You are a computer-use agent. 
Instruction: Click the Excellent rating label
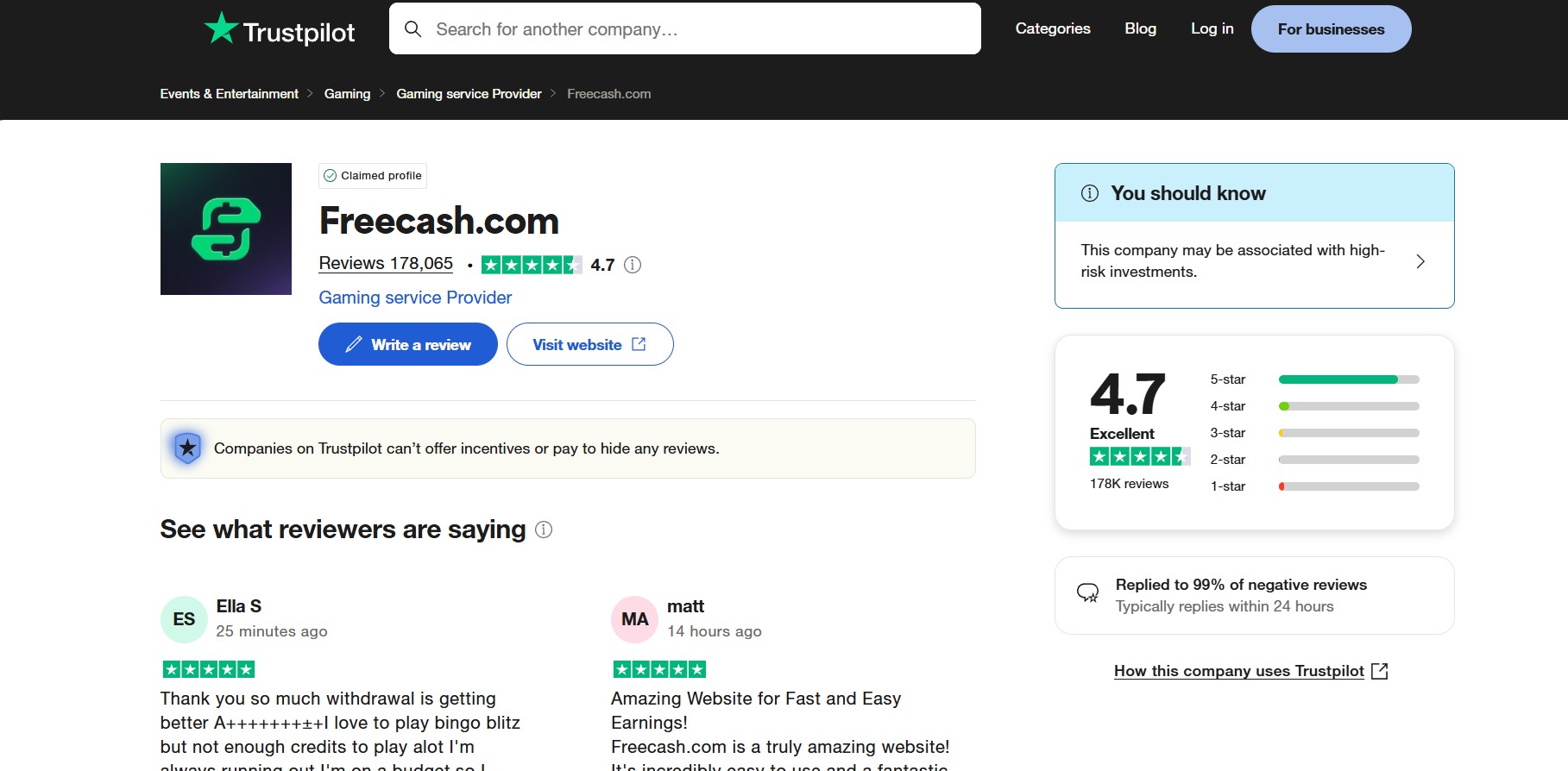click(1122, 434)
